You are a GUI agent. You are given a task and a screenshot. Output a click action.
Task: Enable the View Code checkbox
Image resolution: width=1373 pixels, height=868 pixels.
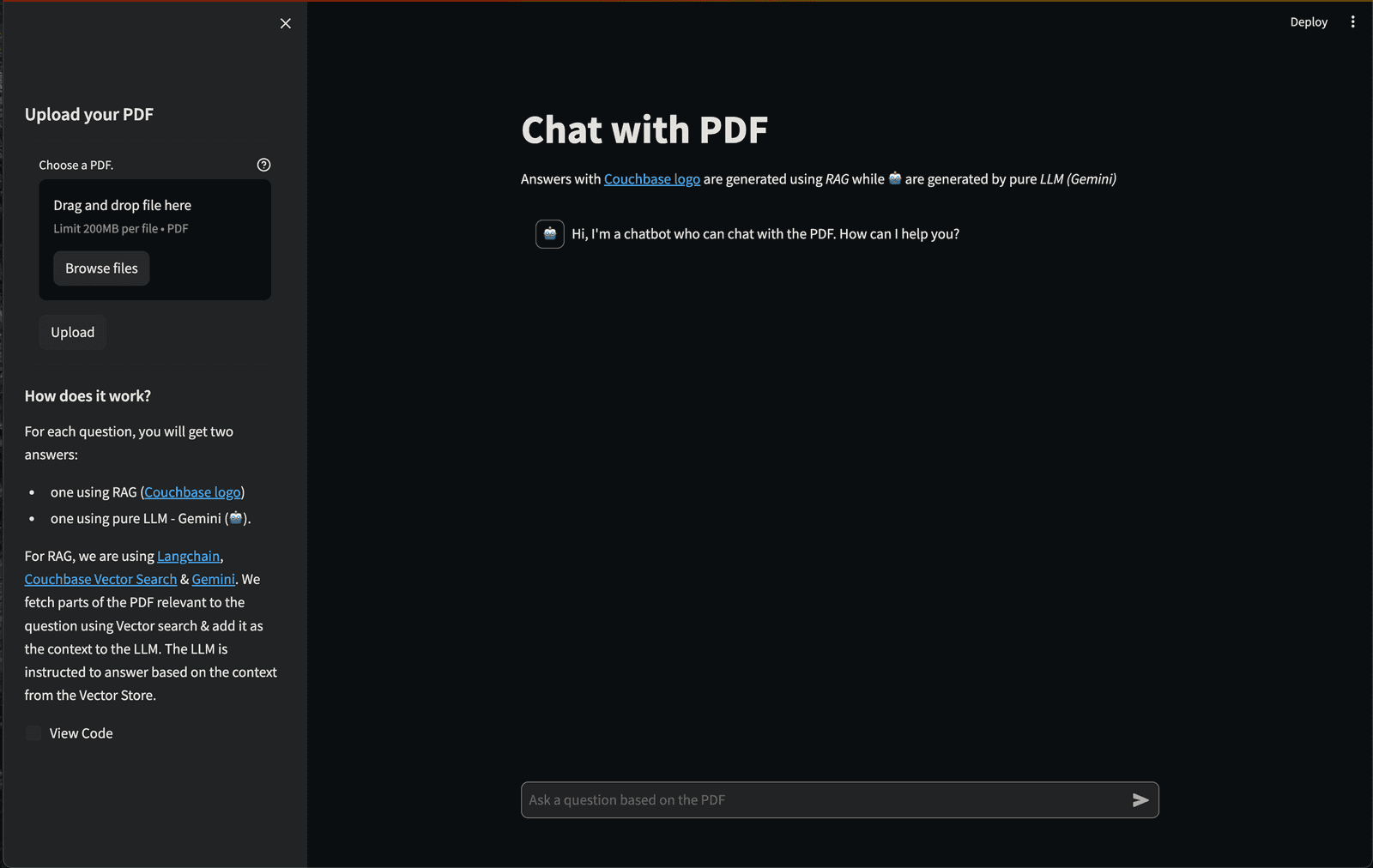(x=33, y=733)
